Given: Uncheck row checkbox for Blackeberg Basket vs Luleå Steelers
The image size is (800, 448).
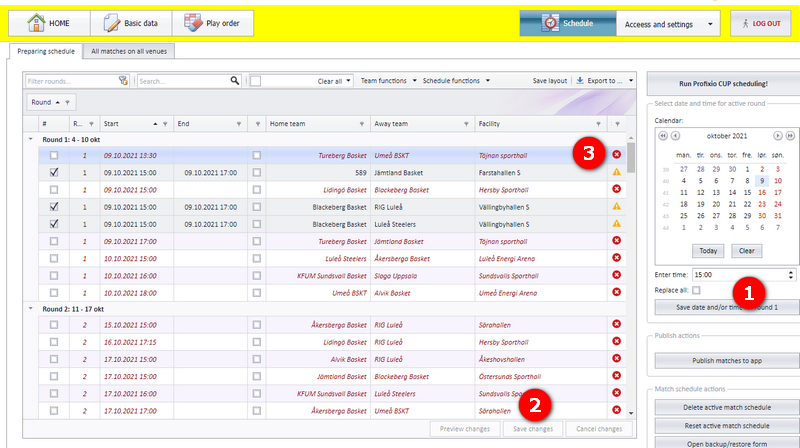Looking at the screenshot, I should tap(54, 223).
